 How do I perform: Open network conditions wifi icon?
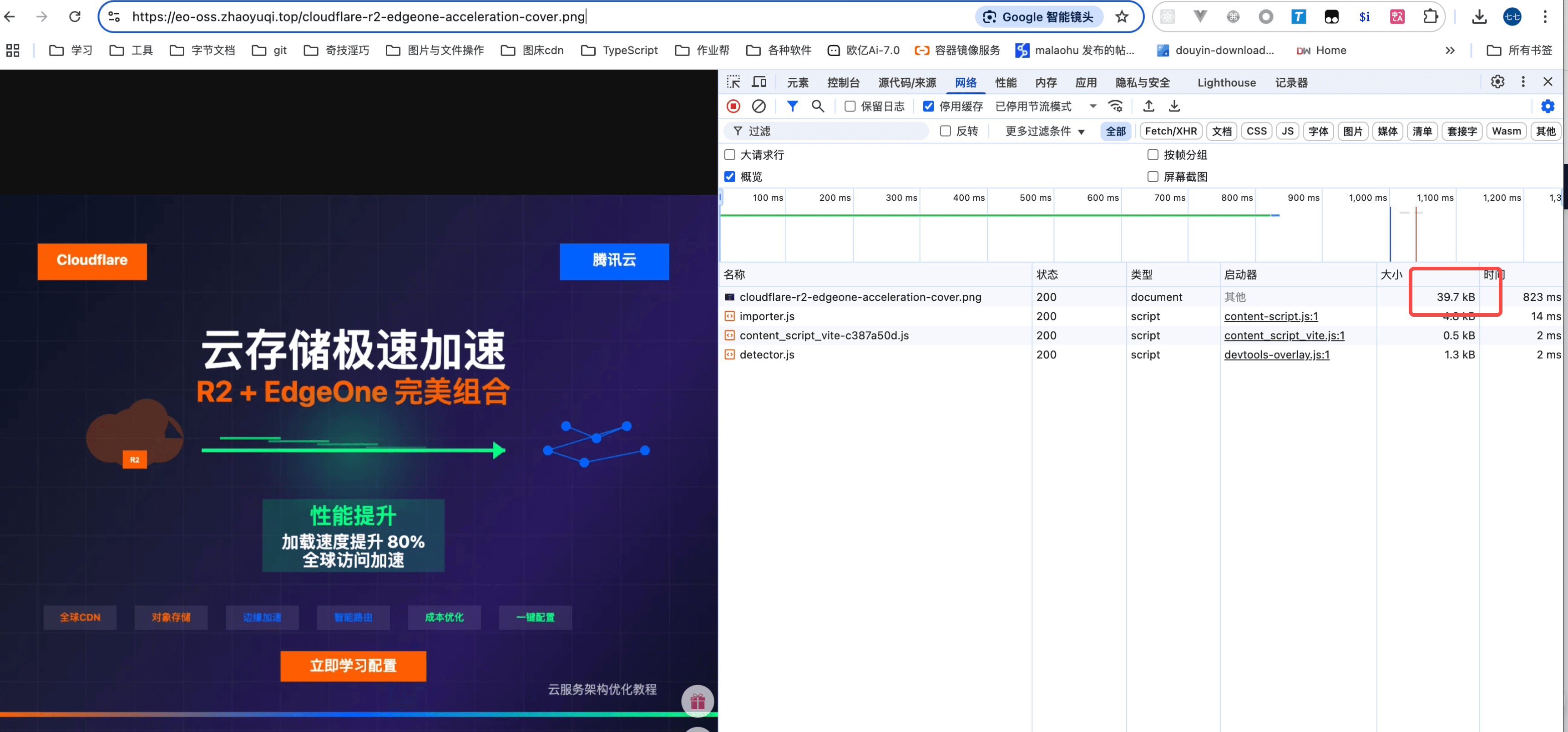click(x=1116, y=107)
